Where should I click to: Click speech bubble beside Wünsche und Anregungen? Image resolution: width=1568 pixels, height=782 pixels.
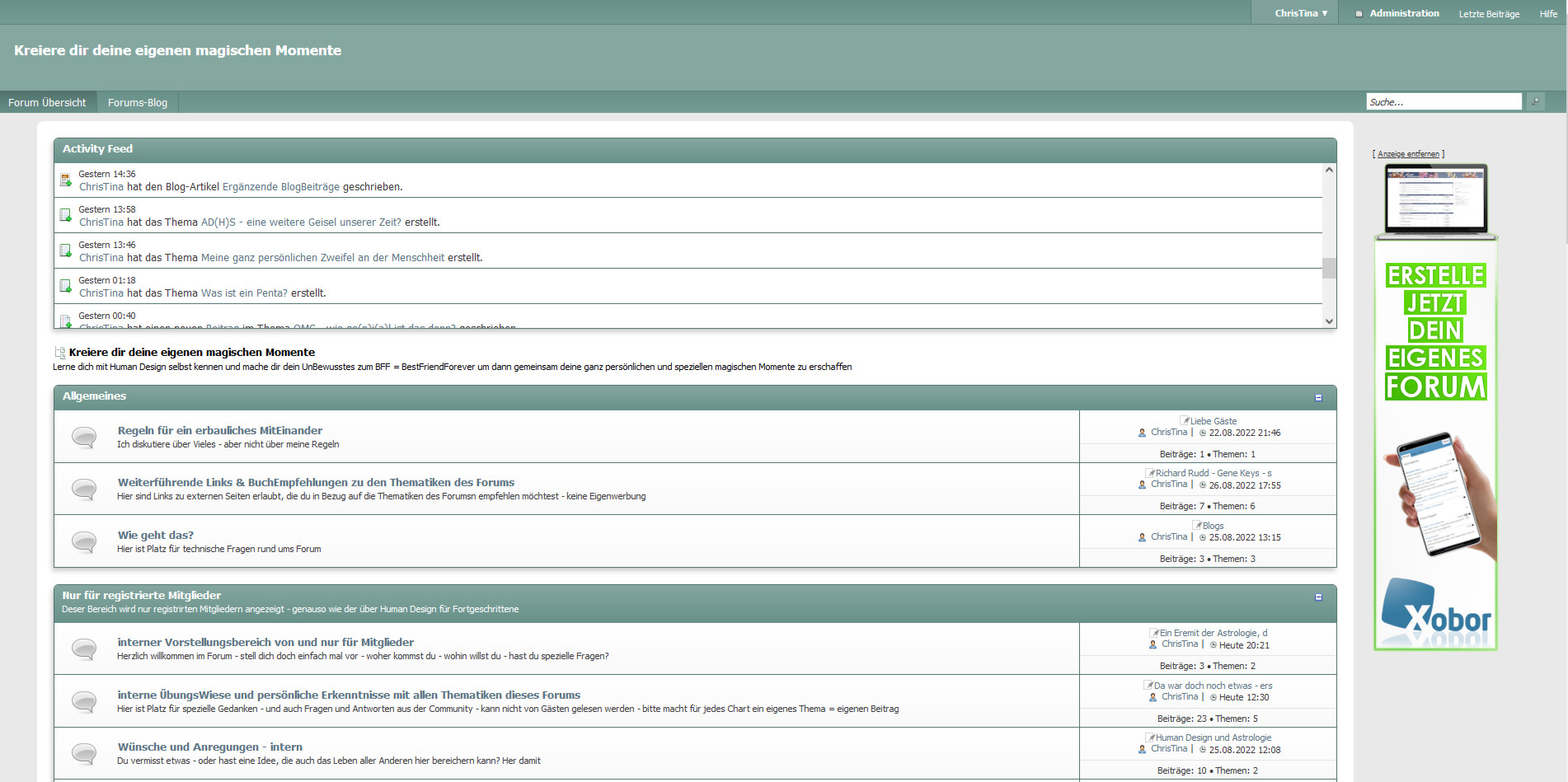coord(84,753)
